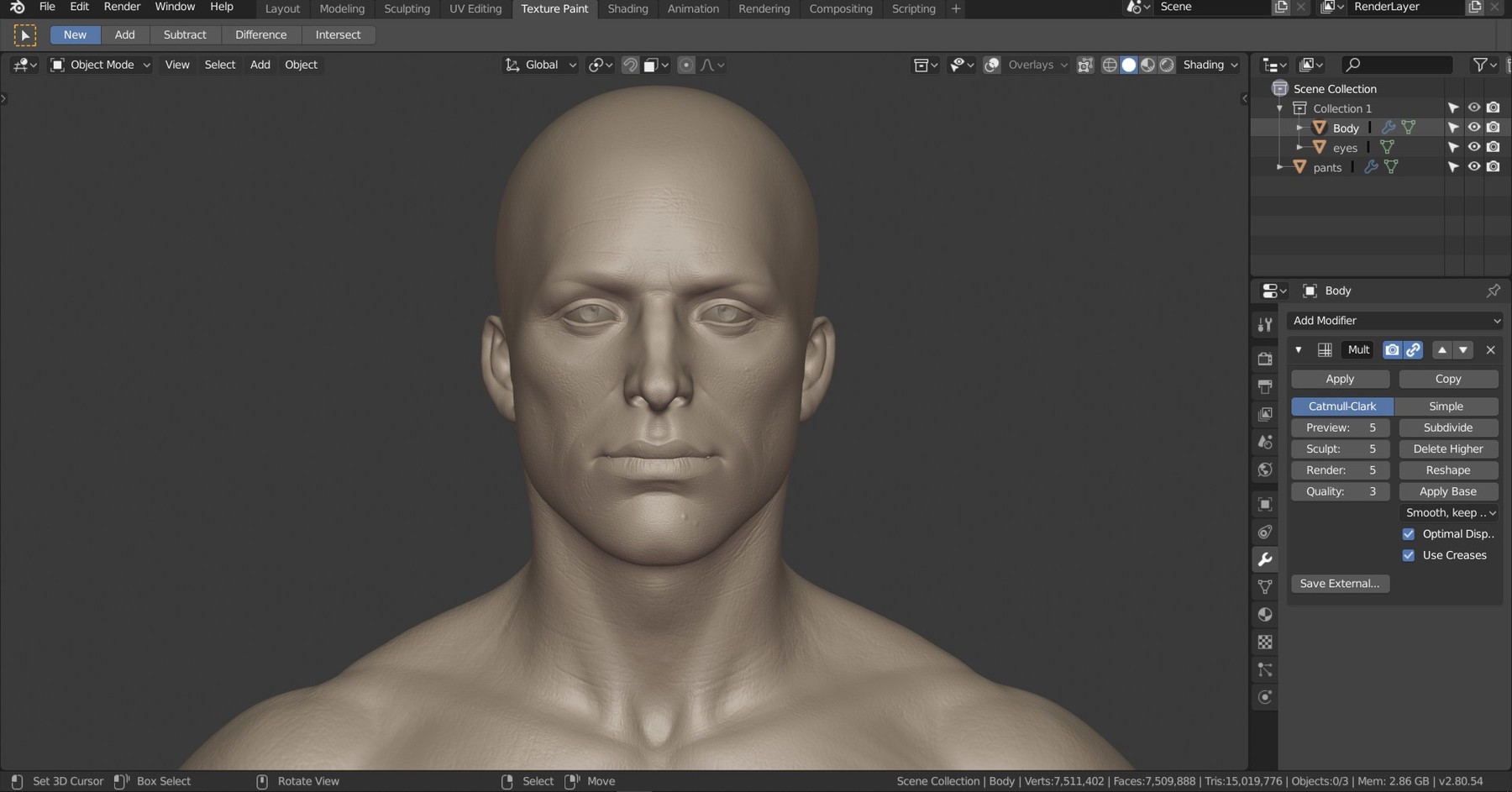
Task: Open the World properties tab (globe icon)
Action: [x=1266, y=469]
